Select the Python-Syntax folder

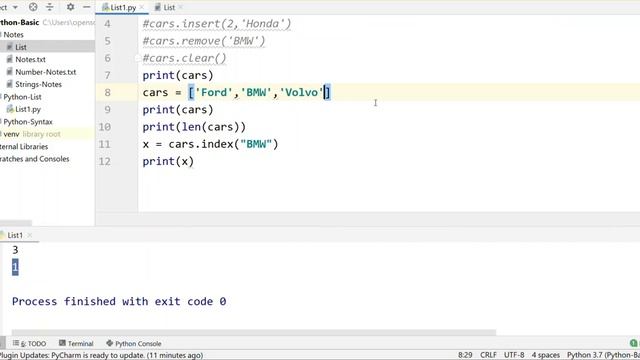tap(28, 122)
